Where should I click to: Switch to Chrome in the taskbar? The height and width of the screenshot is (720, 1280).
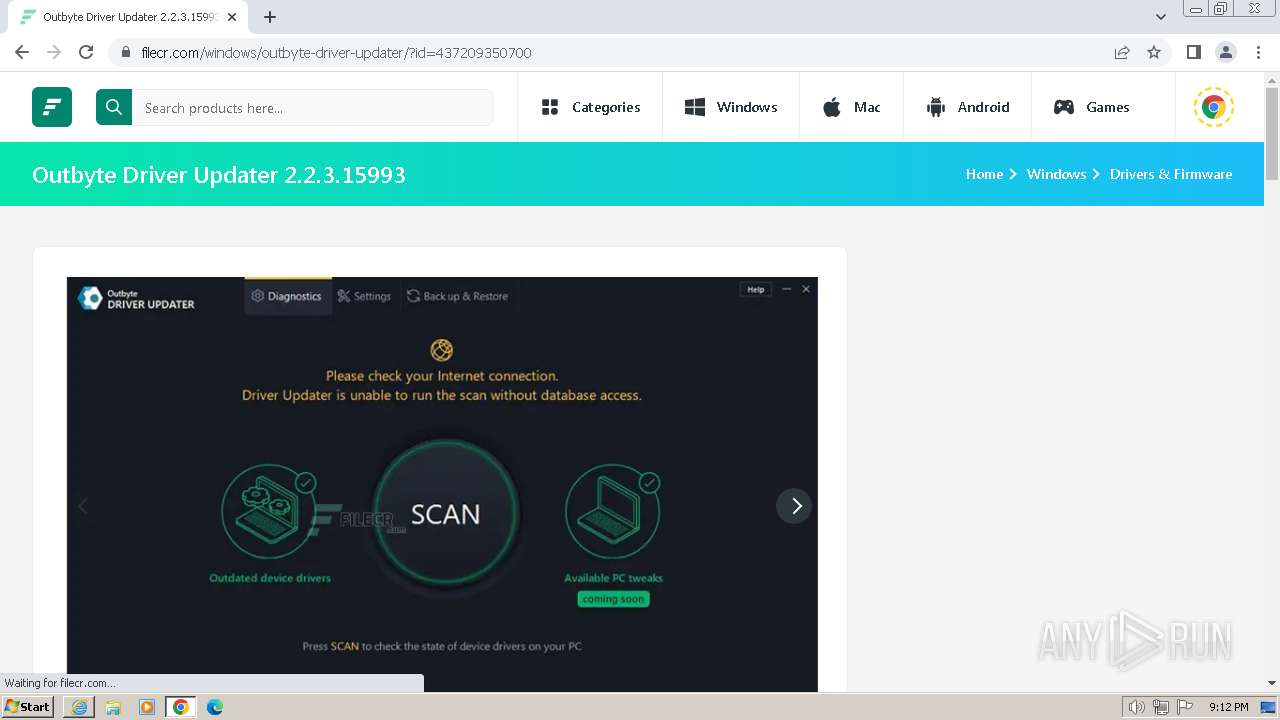click(x=181, y=707)
